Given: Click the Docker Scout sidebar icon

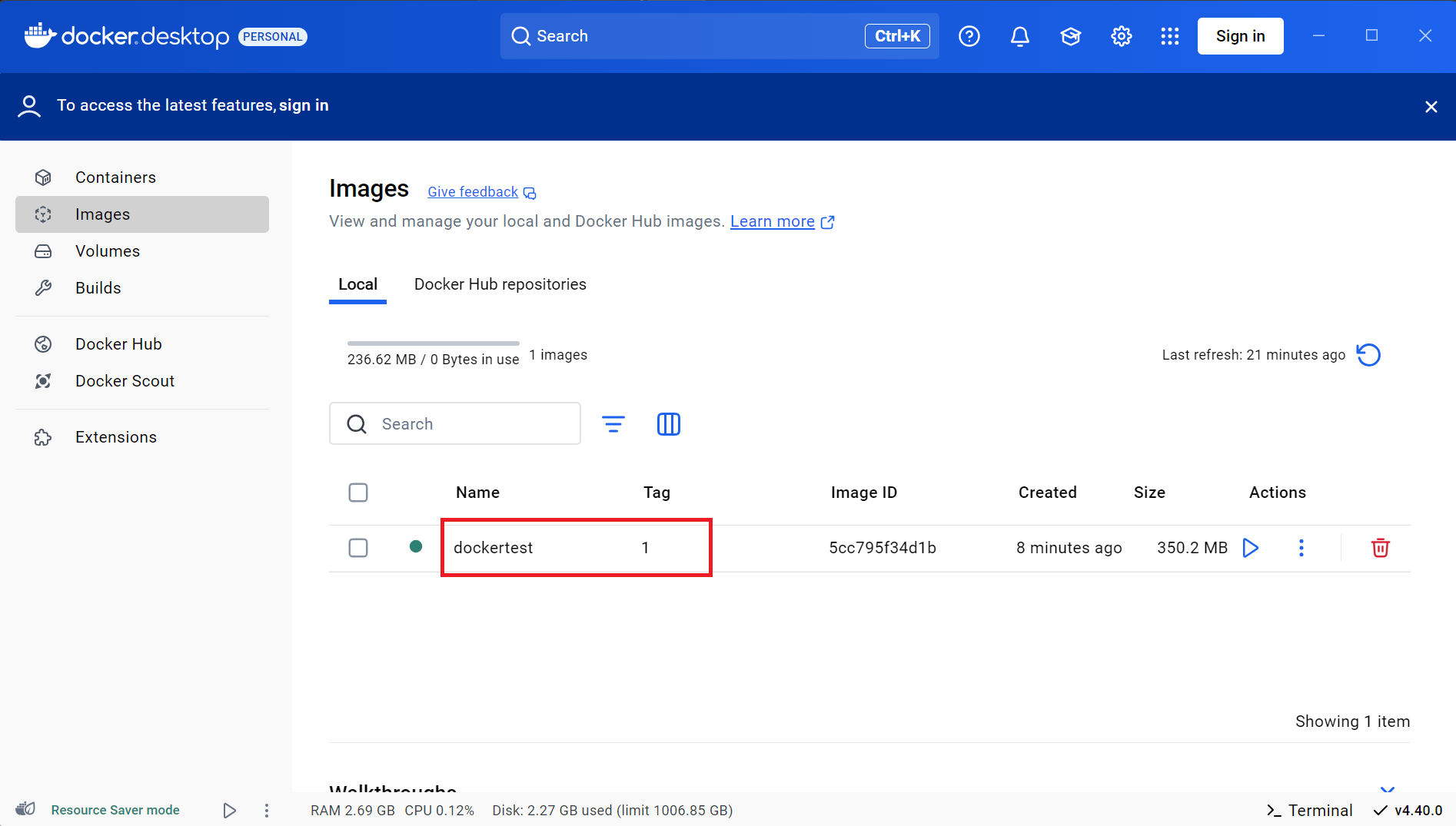Looking at the screenshot, I should click(43, 381).
